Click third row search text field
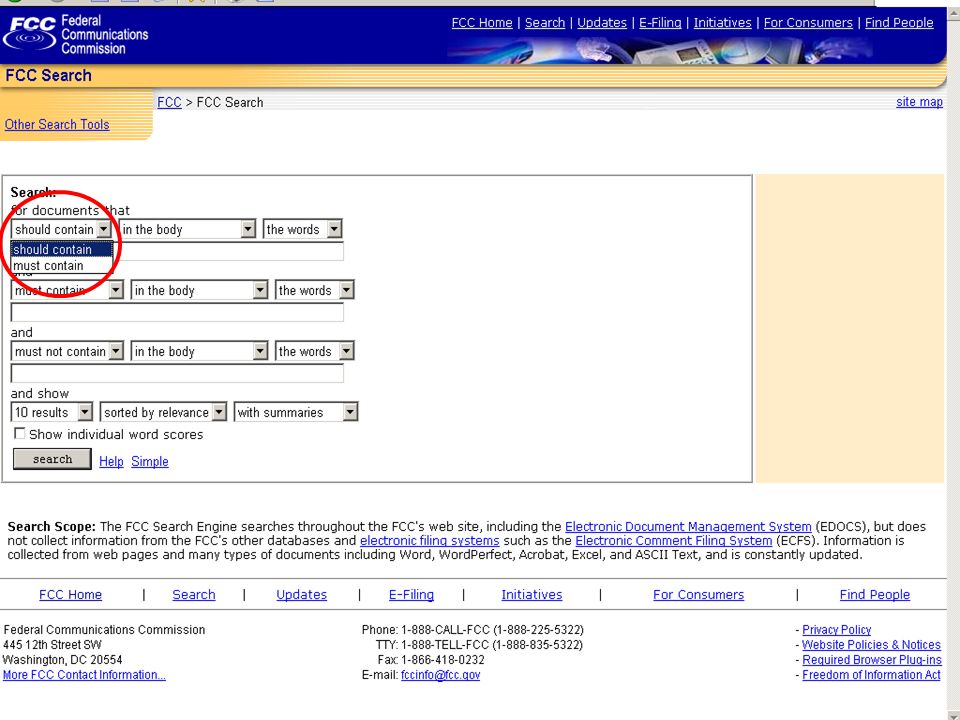 pyautogui.click(x=178, y=373)
